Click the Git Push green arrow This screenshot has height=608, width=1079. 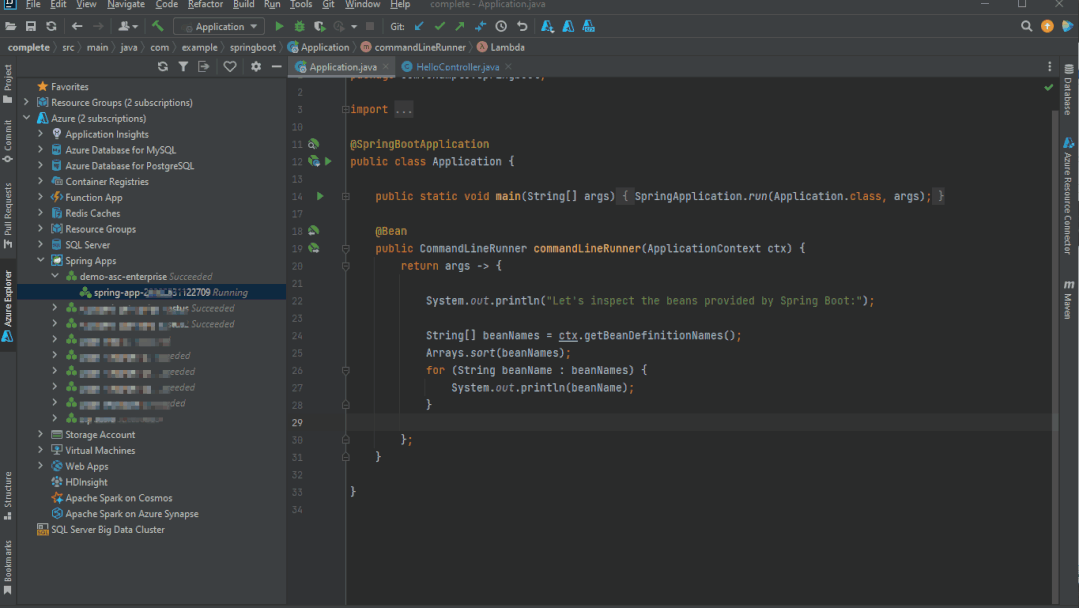pyautogui.click(x=460, y=26)
